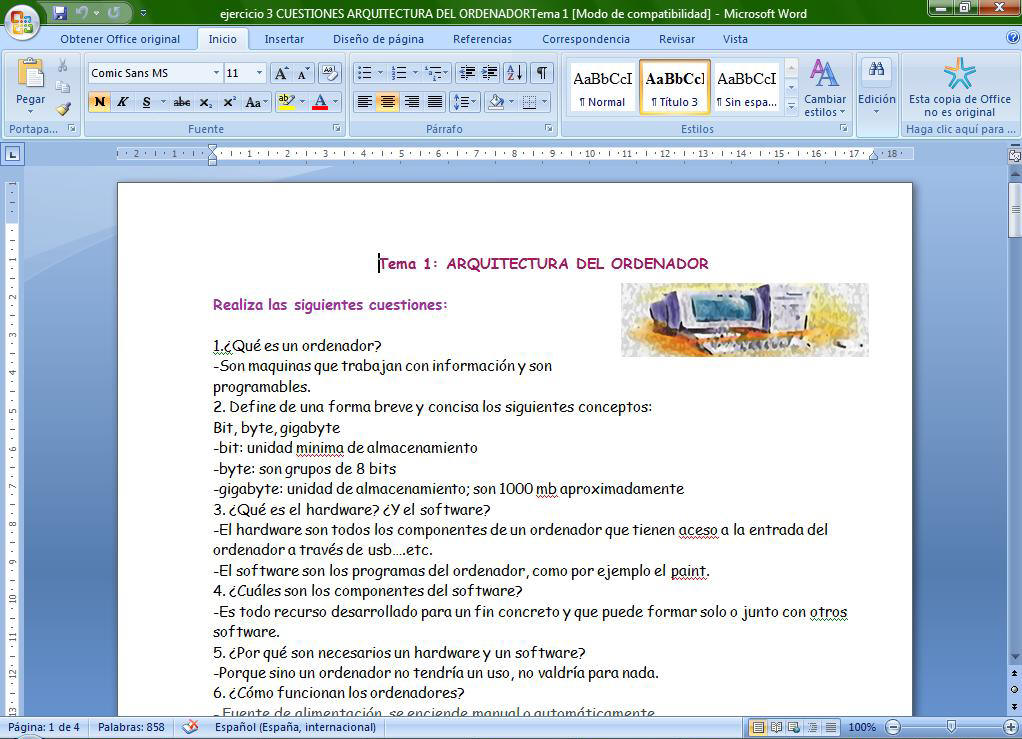
Task: Sort text alphabetically with A-Z icon
Action: tap(515, 72)
